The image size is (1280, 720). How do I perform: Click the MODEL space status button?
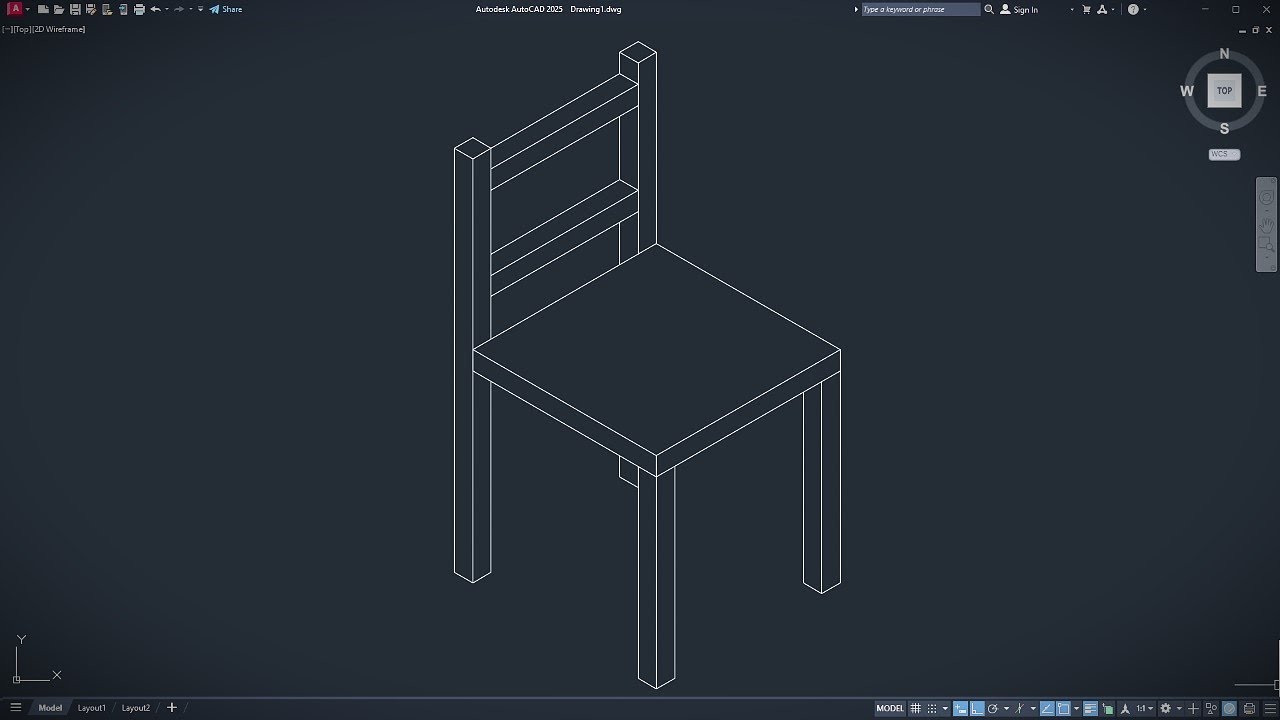[890, 708]
